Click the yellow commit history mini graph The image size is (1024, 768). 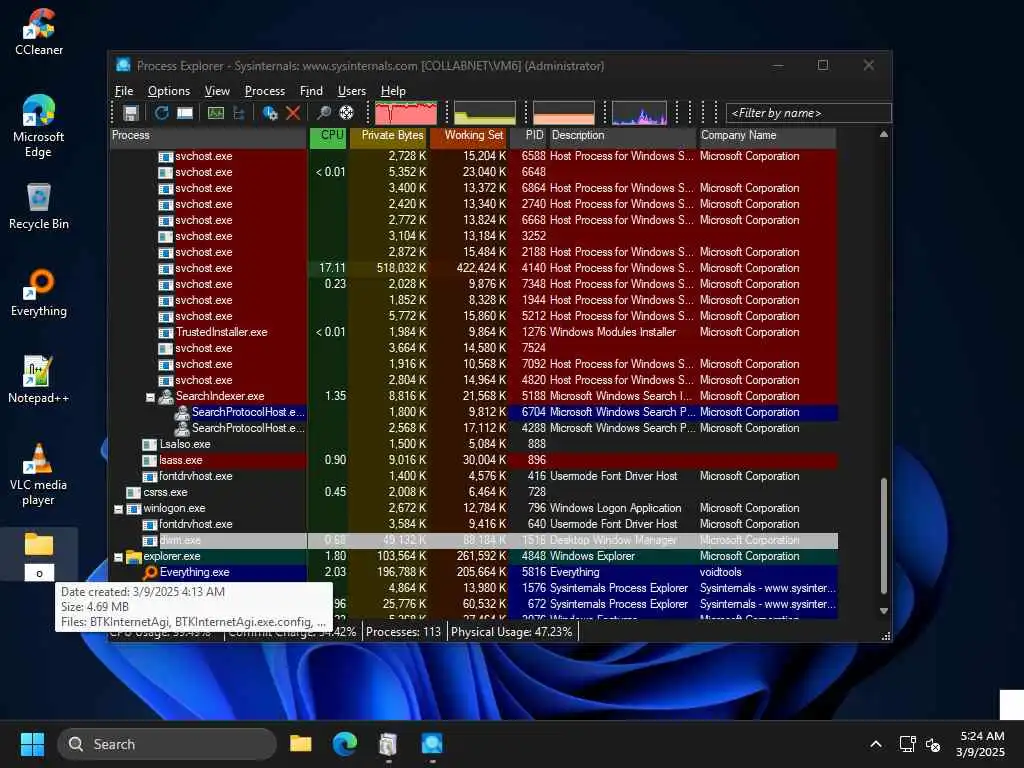tap(485, 113)
